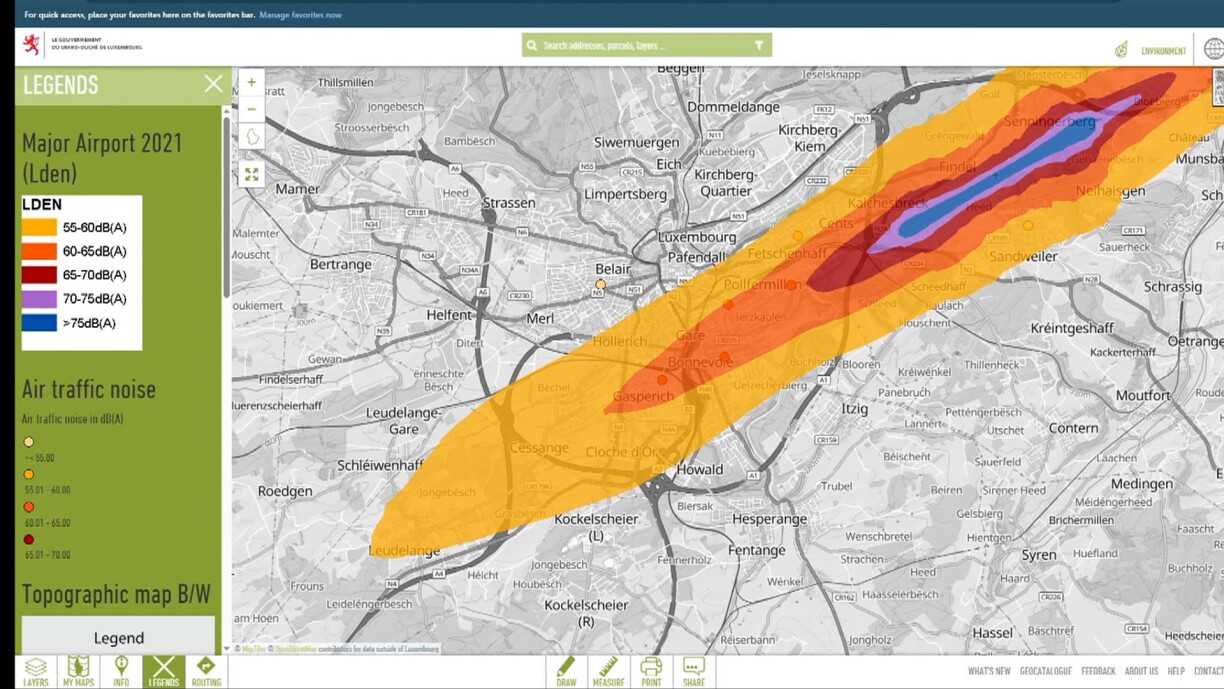This screenshot has height=689, width=1224.
Task: Select the Draw tool
Action: click(566, 671)
